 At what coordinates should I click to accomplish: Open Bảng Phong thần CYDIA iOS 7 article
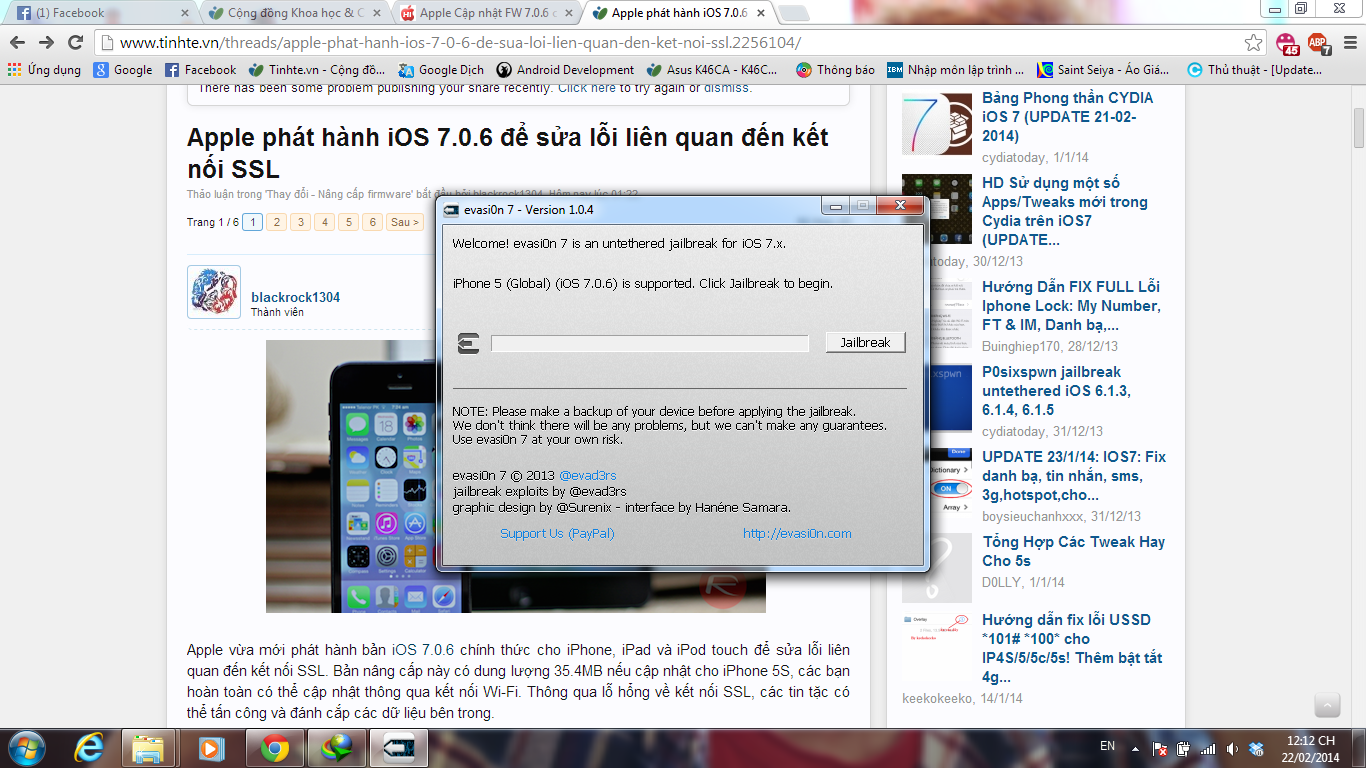click(1067, 117)
